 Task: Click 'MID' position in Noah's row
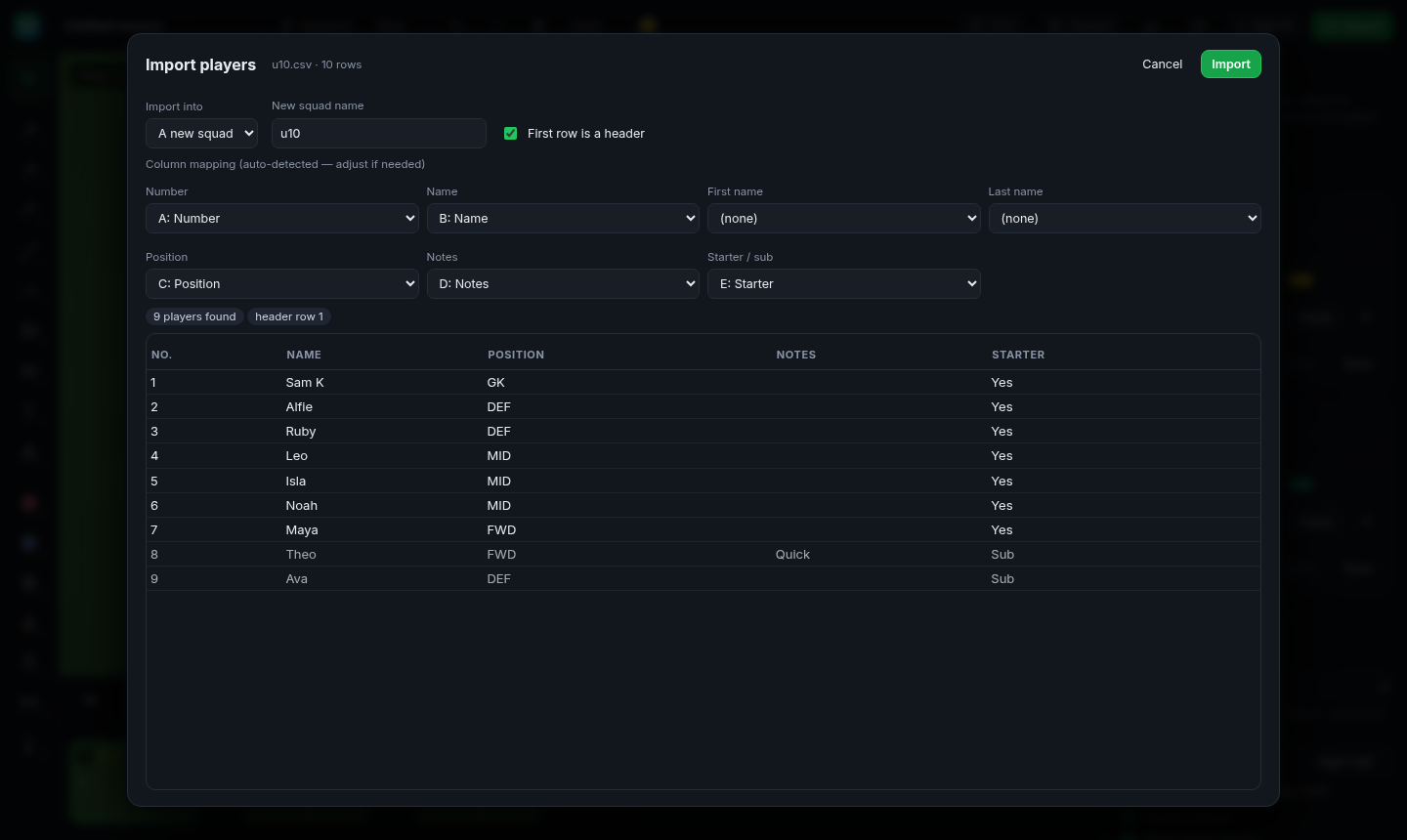tap(499, 506)
